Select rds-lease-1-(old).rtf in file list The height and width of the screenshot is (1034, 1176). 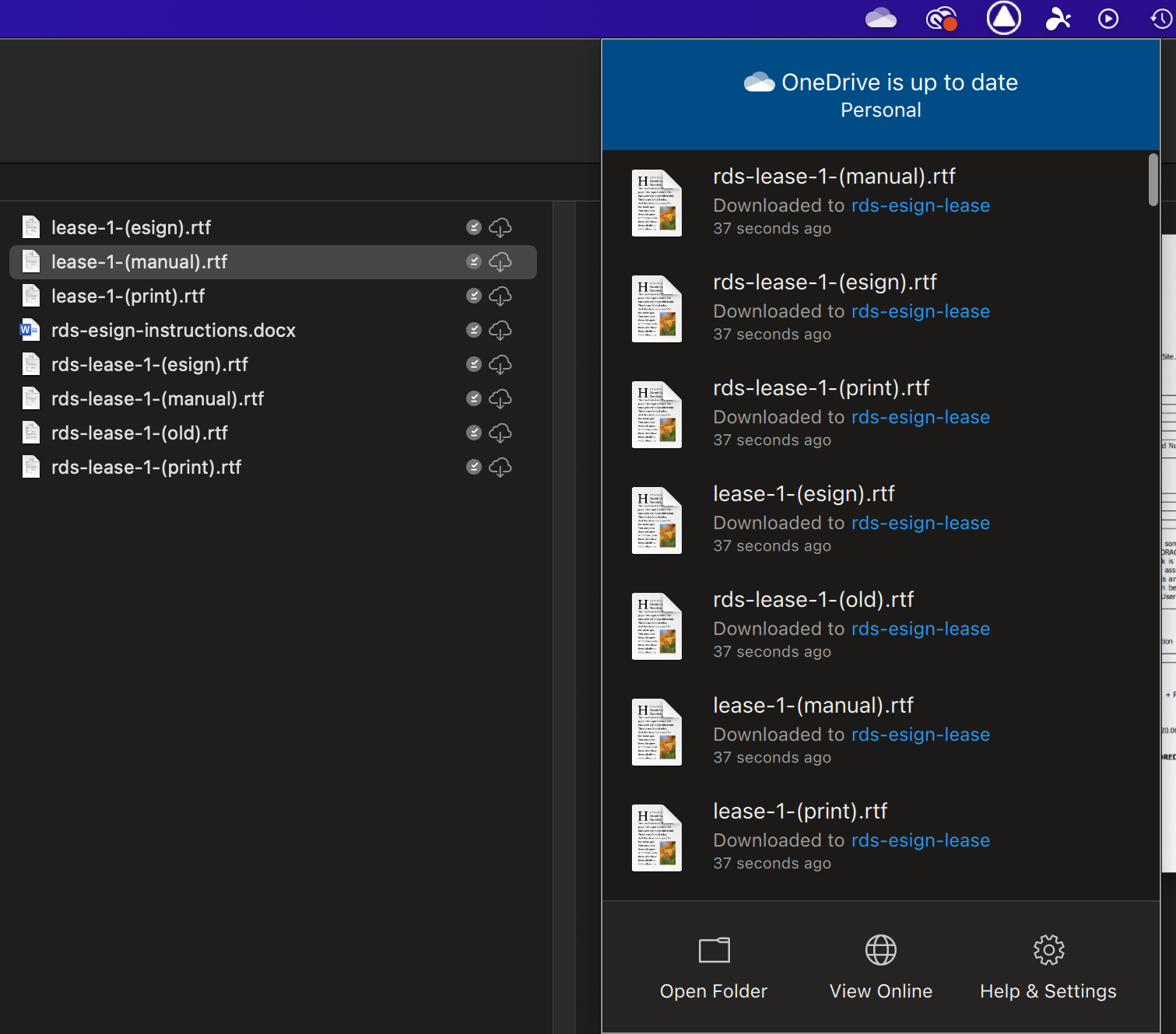pyautogui.click(x=272, y=433)
